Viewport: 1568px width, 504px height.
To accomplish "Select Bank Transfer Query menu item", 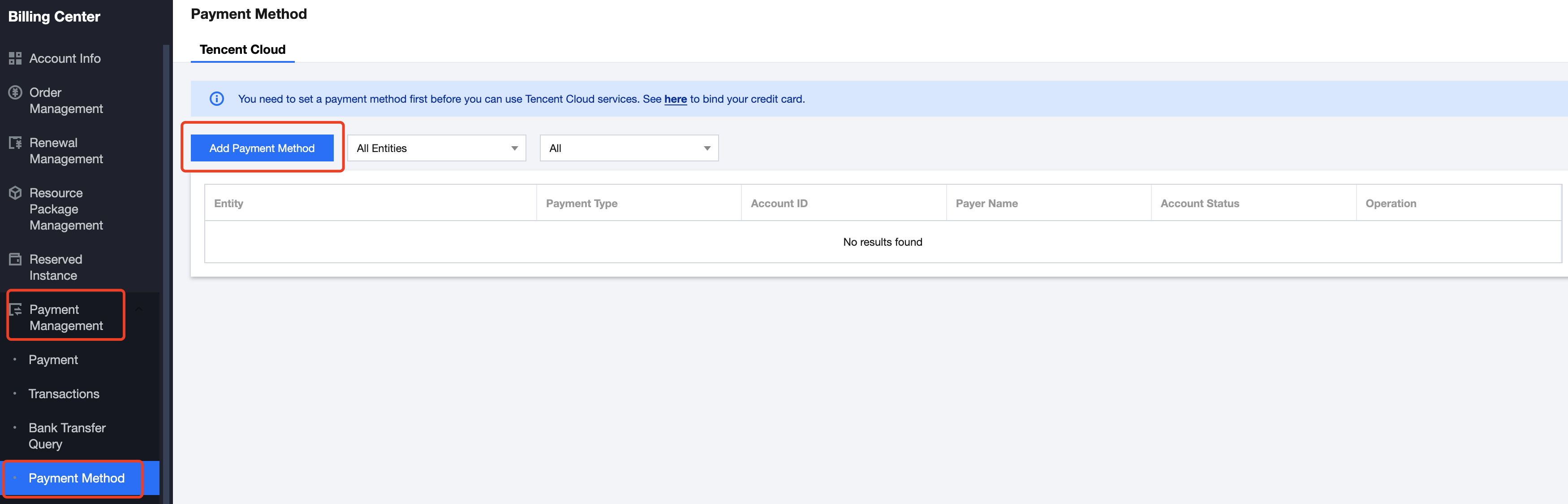I will tap(67, 435).
